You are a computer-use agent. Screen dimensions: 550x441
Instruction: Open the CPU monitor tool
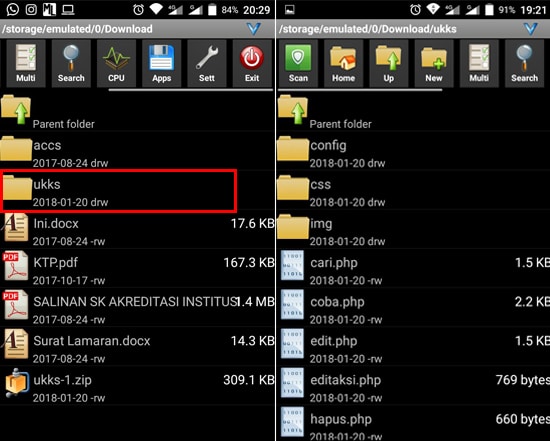116,64
